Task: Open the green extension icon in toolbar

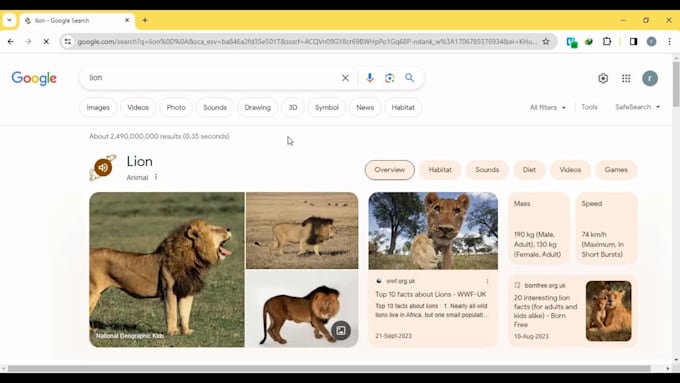Action: click(588, 42)
